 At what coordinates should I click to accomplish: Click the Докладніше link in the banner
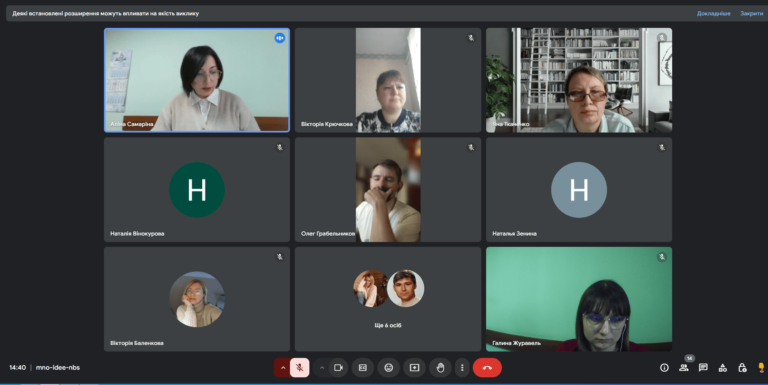(713, 14)
